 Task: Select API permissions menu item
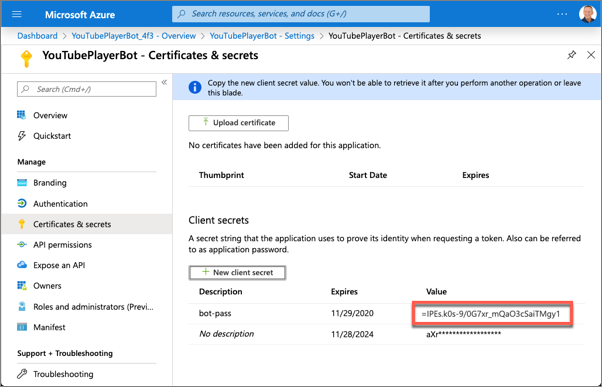[x=62, y=245]
